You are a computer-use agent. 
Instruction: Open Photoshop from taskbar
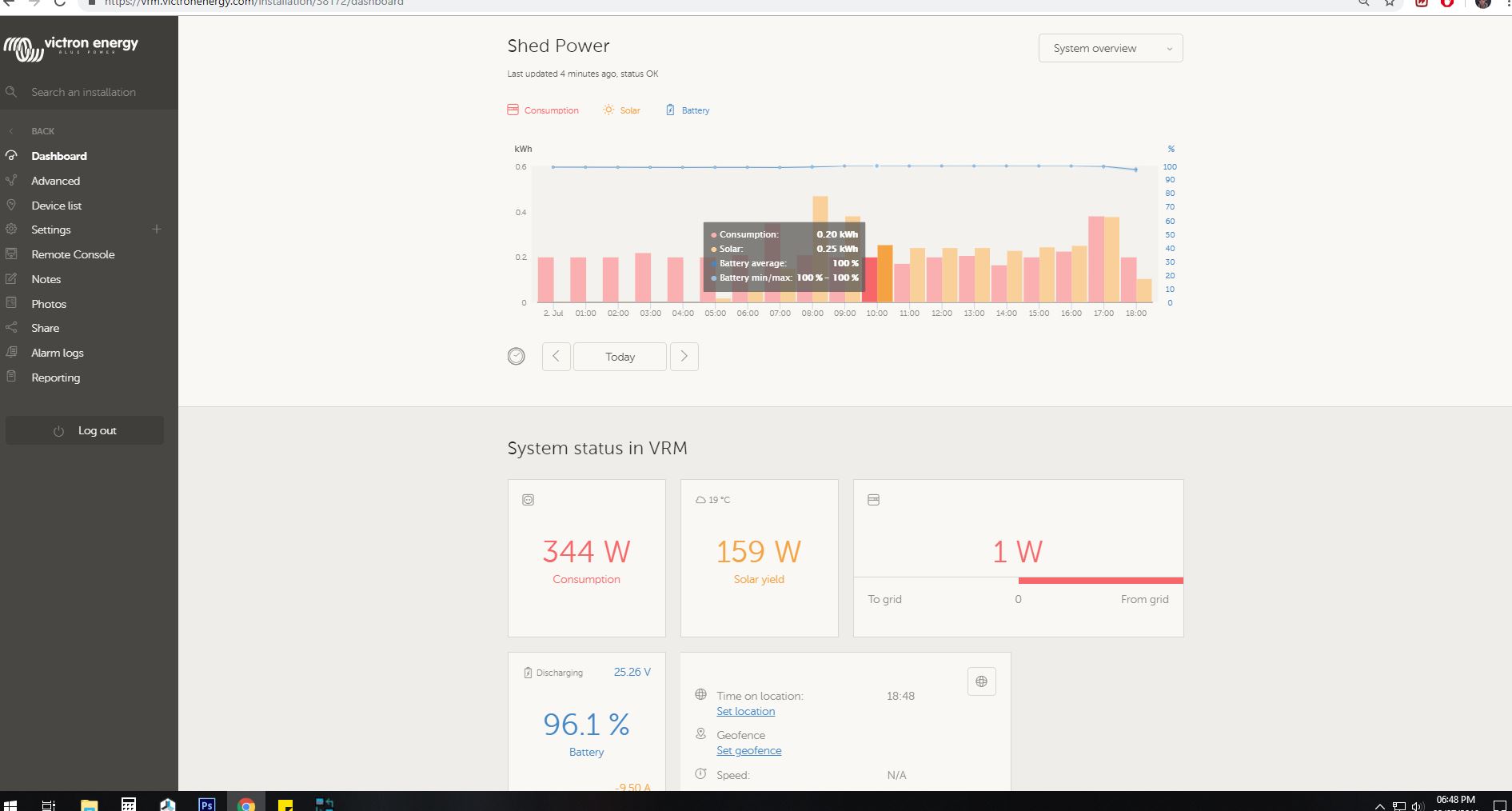(x=206, y=805)
